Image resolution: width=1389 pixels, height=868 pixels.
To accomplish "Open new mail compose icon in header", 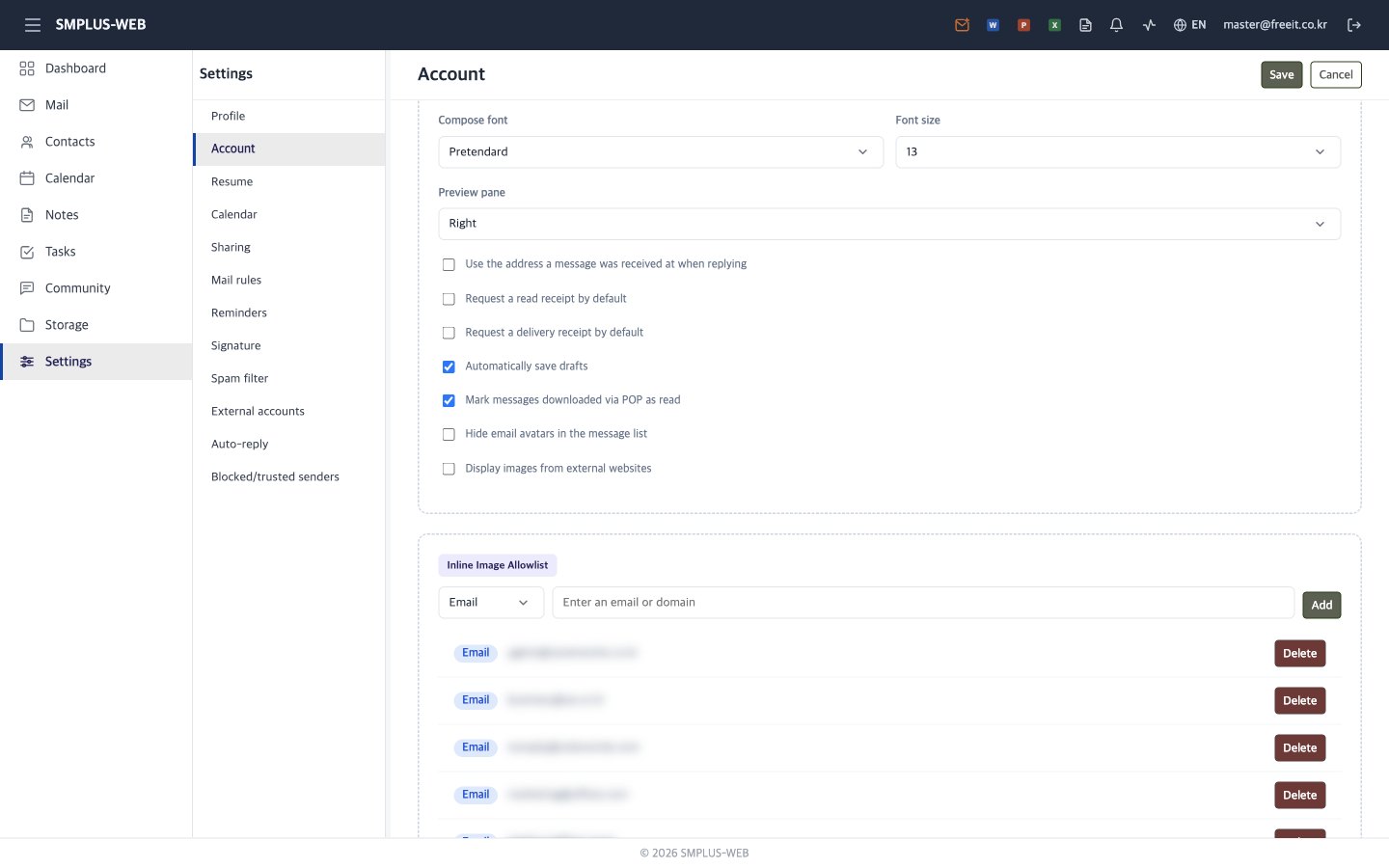I will tap(962, 25).
